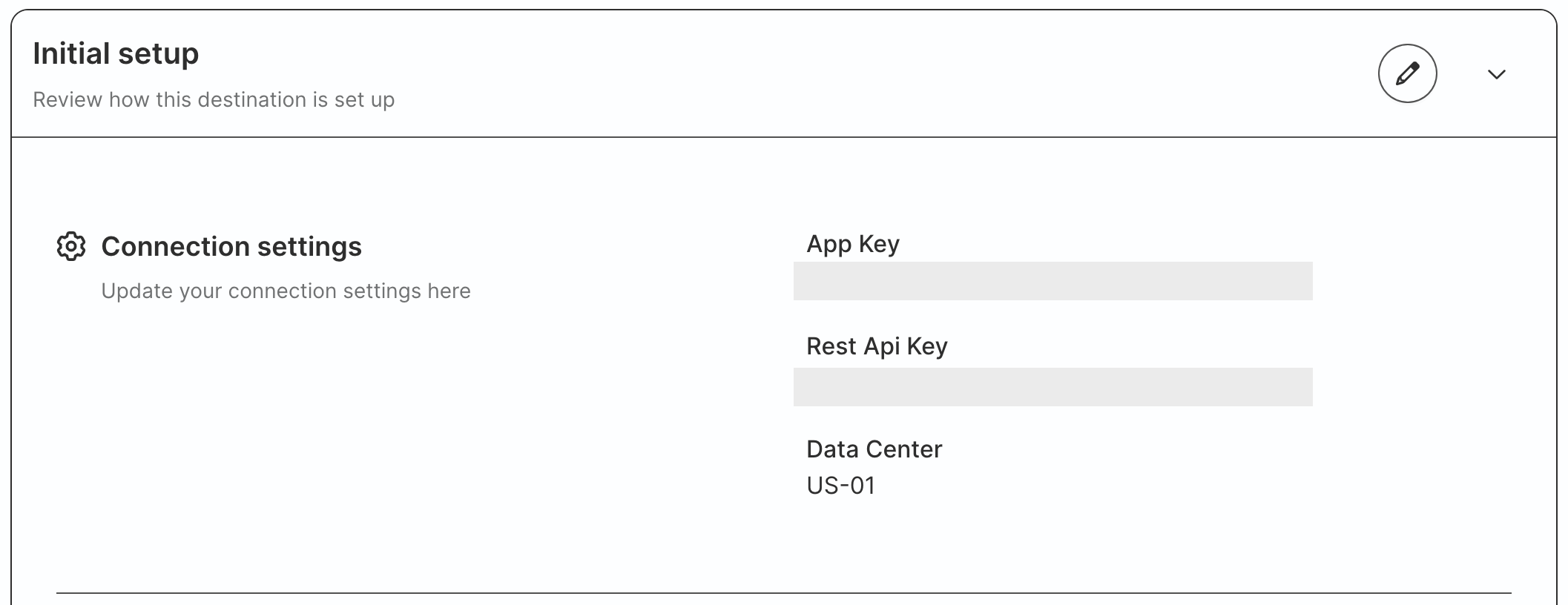Screen dimensions: 1568x605
Task: Click the Connection settings gear icon
Action: [x=71, y=246]
